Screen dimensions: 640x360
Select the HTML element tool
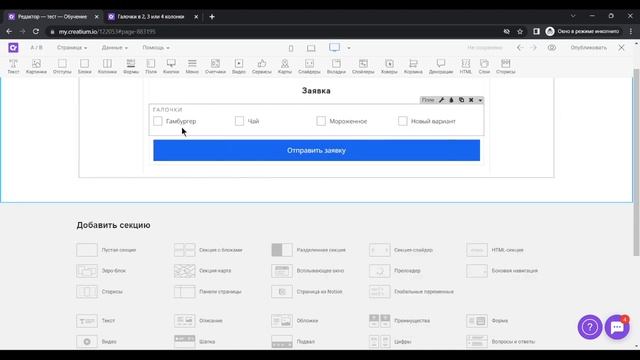465,67
